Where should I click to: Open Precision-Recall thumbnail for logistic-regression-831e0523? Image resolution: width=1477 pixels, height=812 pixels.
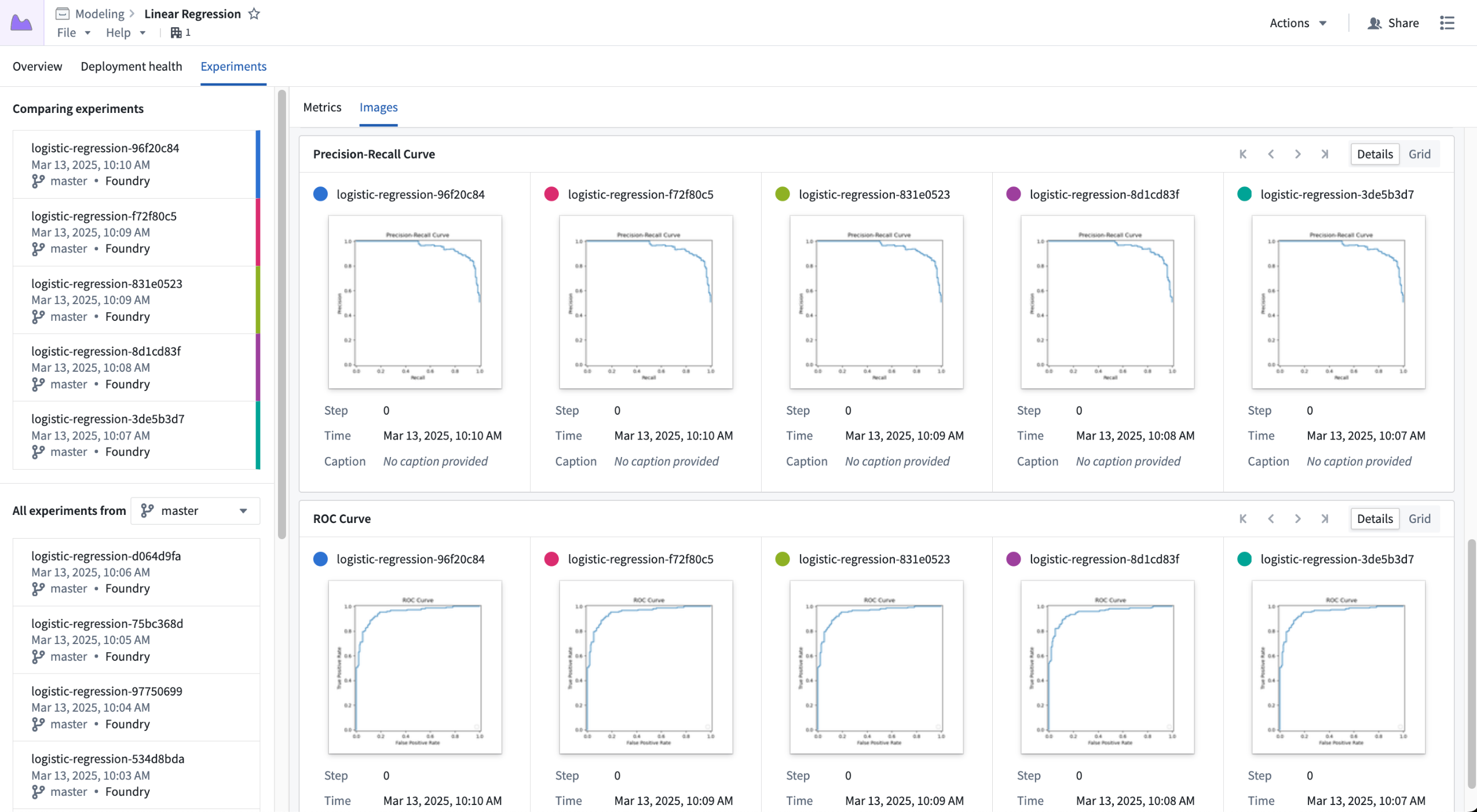click(876, 302)
